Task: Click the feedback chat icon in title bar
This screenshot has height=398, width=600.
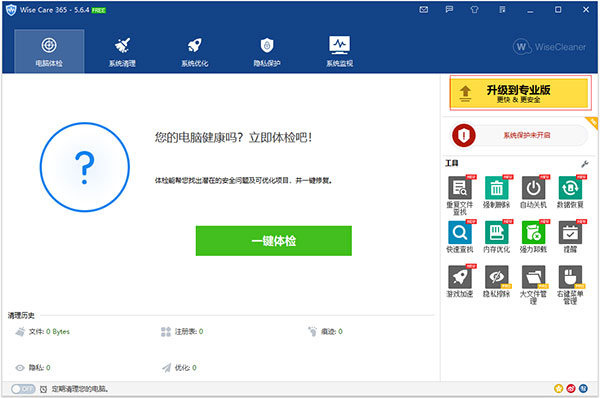Action: 449,10
